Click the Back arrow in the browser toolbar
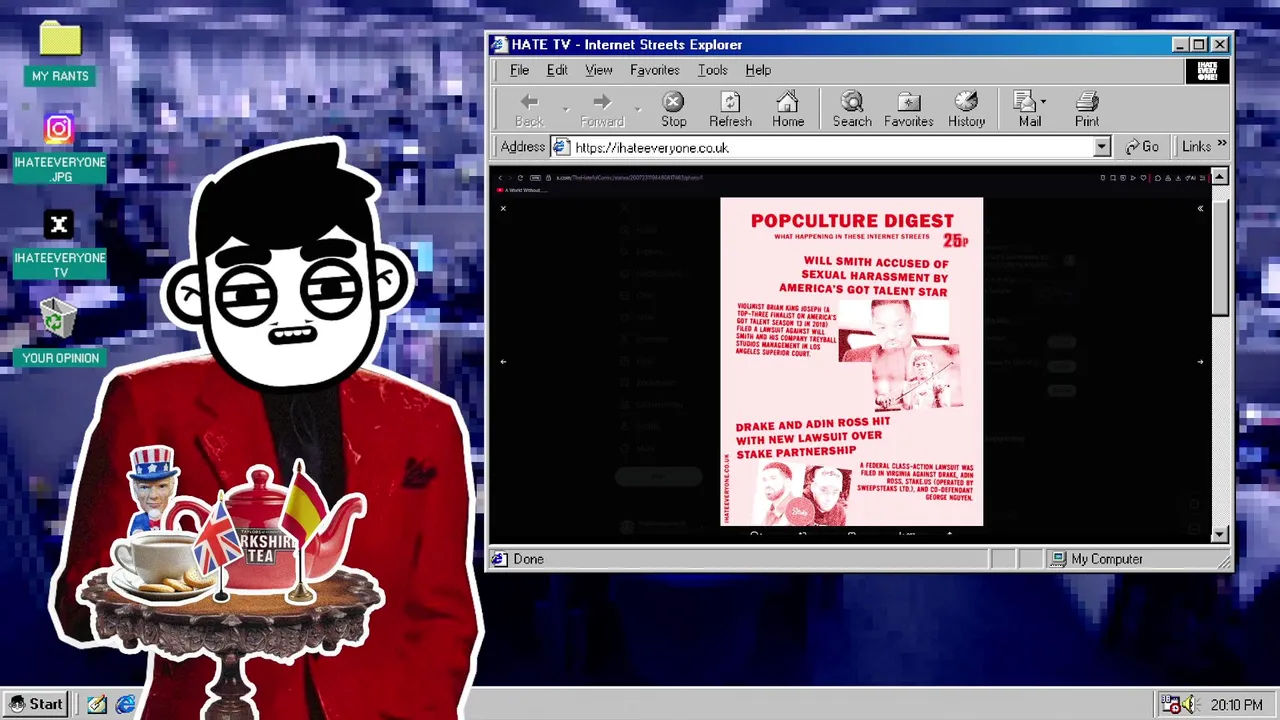The width and height of the screenshot is (1280, 720). (x=529, y=109)
